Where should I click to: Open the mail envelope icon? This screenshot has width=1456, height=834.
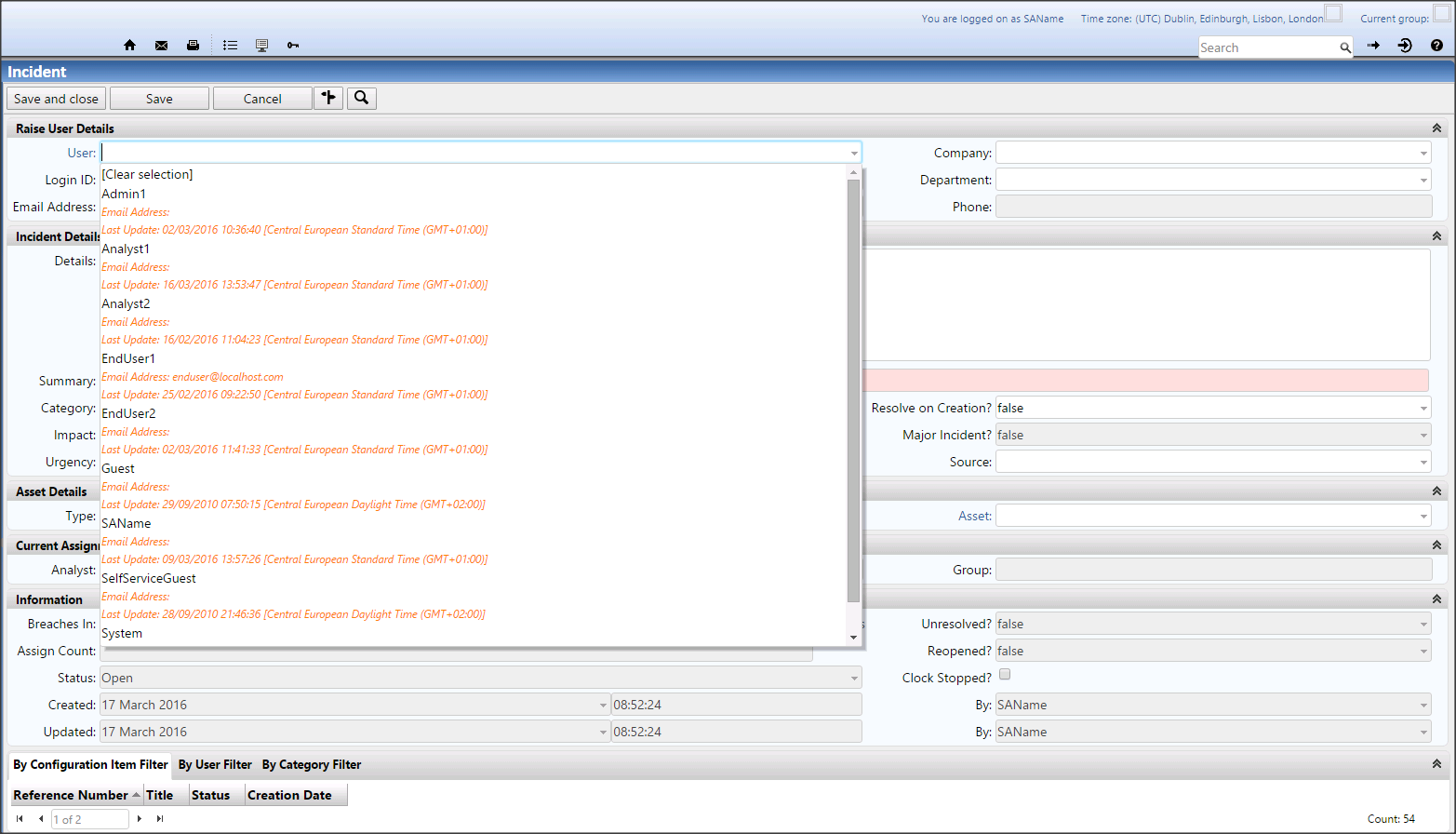pyautogui.click(x=161, y=45)
